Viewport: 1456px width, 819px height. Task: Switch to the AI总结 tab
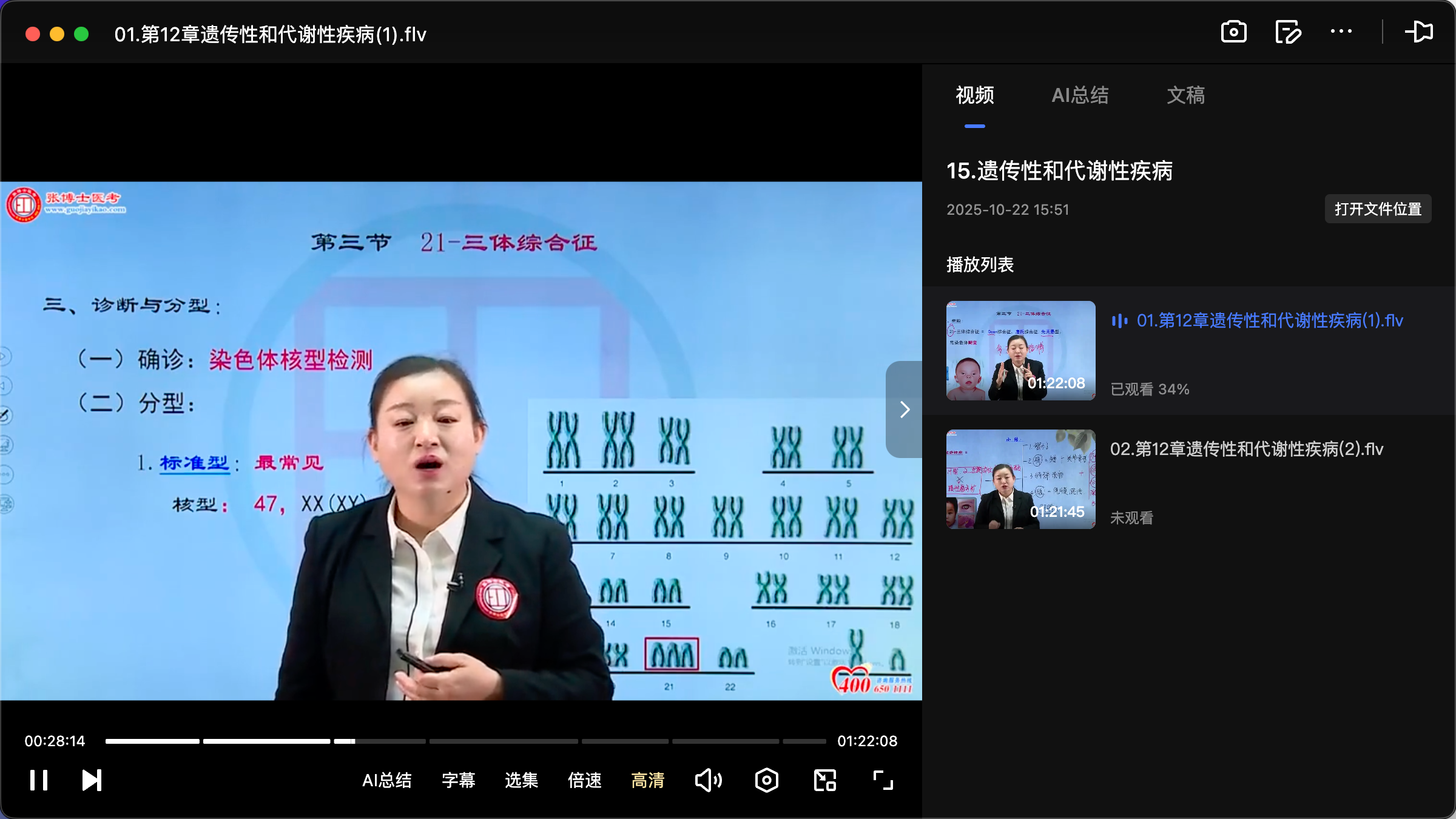click(x=1080, y=95)
